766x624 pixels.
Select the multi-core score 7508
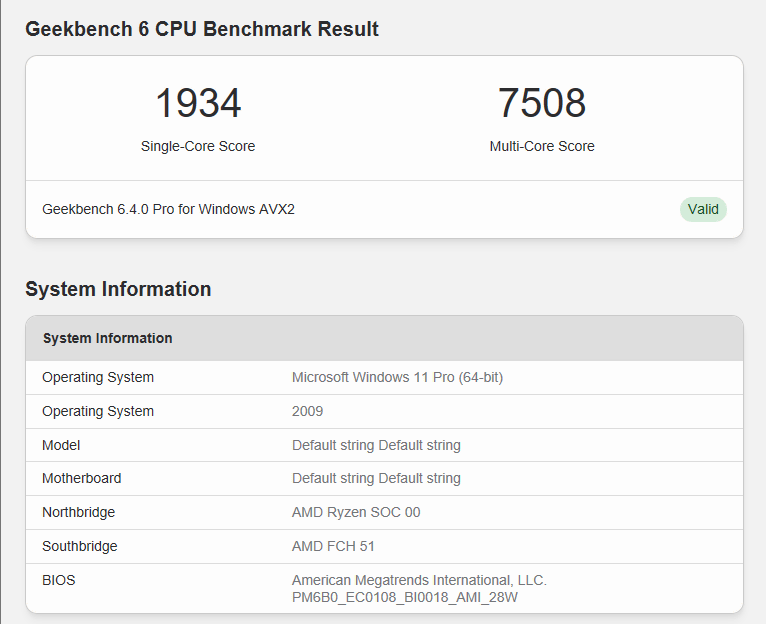(x=542, y=103)
